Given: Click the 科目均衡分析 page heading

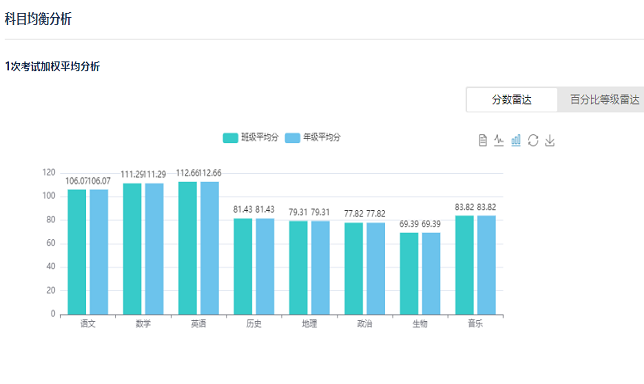Looking at the screenshot, I should click(38, 19).
